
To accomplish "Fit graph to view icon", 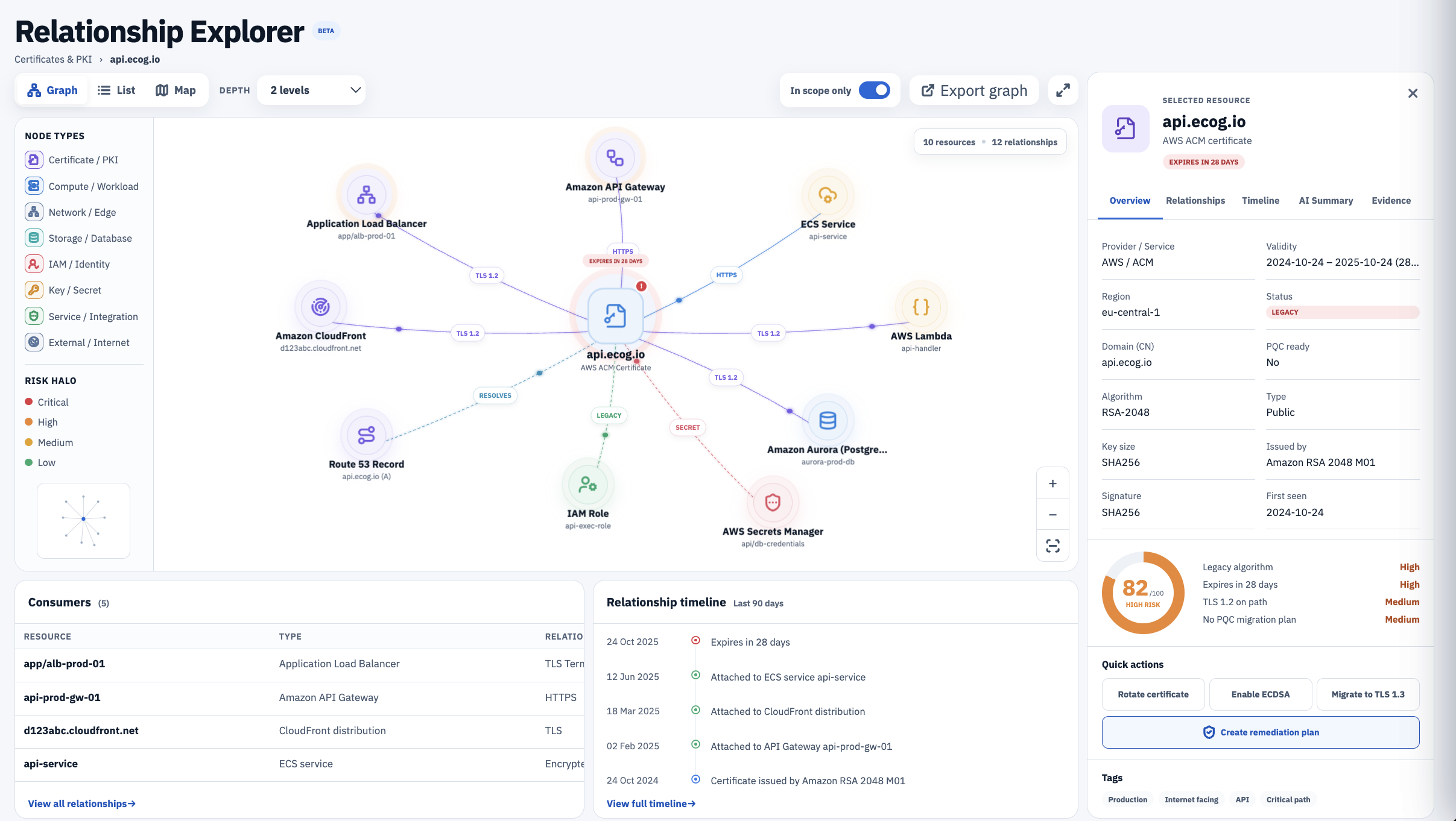I will (1052, 546).
